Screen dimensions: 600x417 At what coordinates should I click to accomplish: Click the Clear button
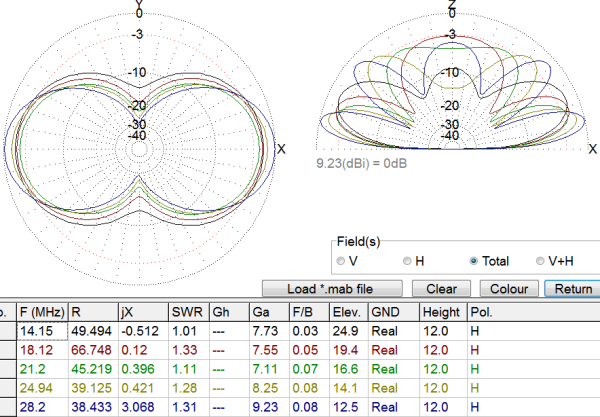(441, 289)
